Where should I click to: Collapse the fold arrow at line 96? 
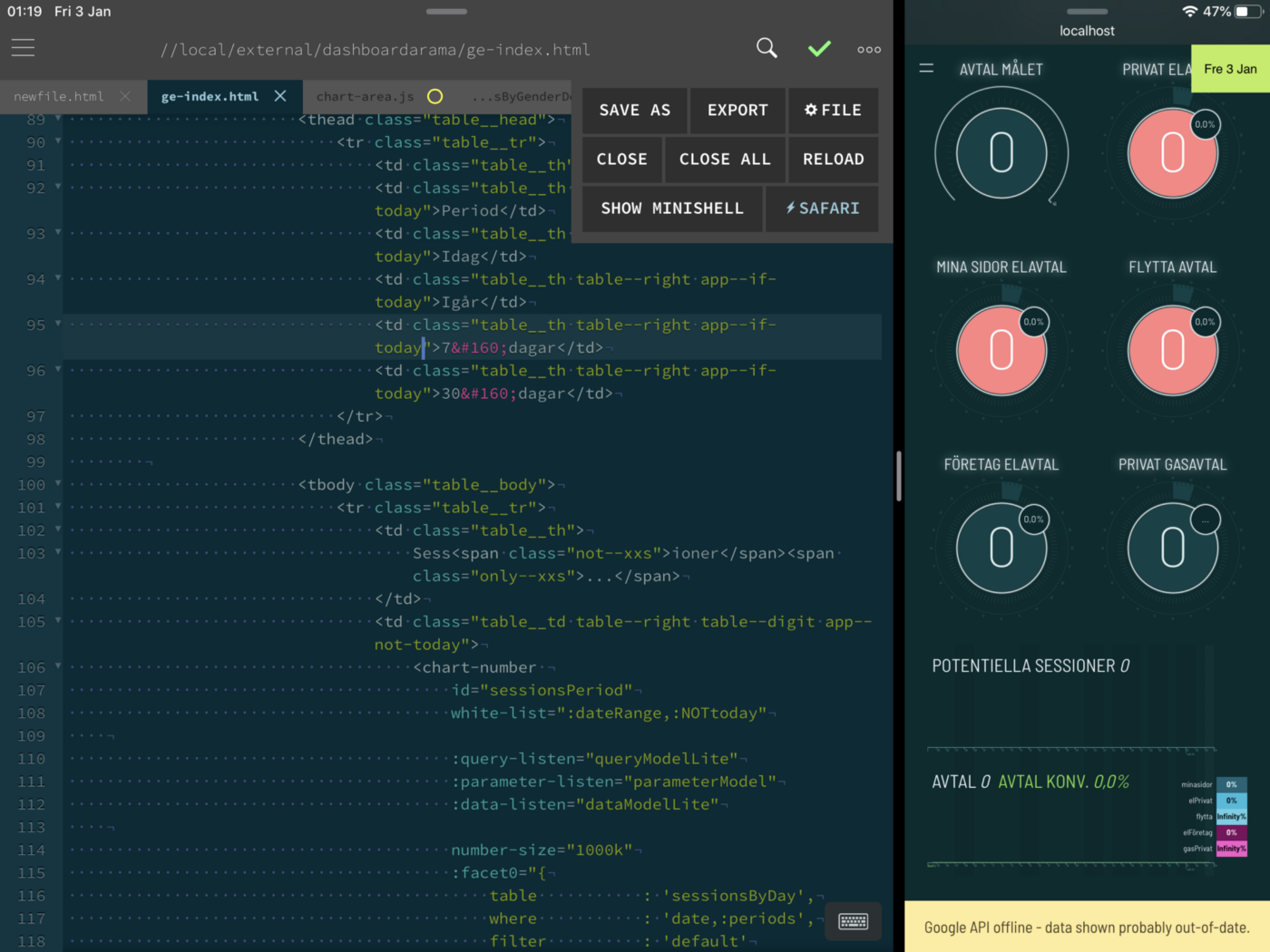tap(58, 369)
